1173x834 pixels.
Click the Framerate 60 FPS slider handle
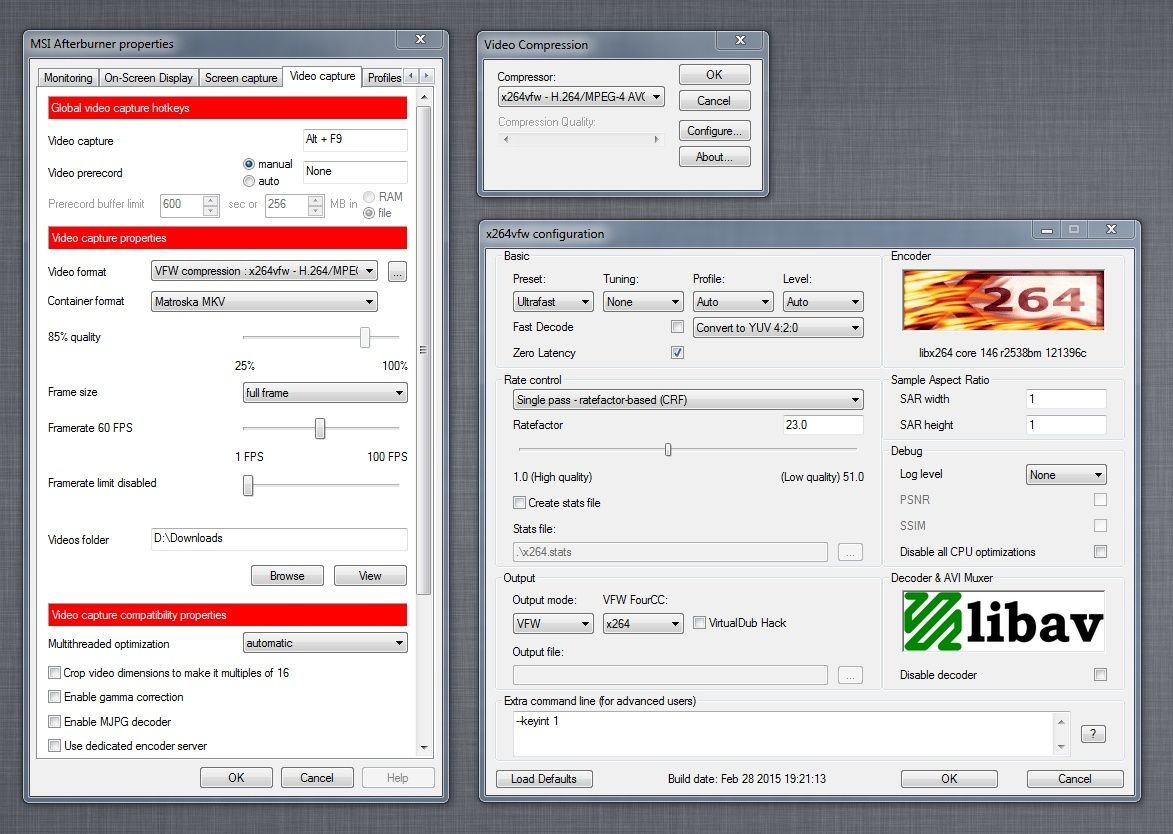pos(320,429)
